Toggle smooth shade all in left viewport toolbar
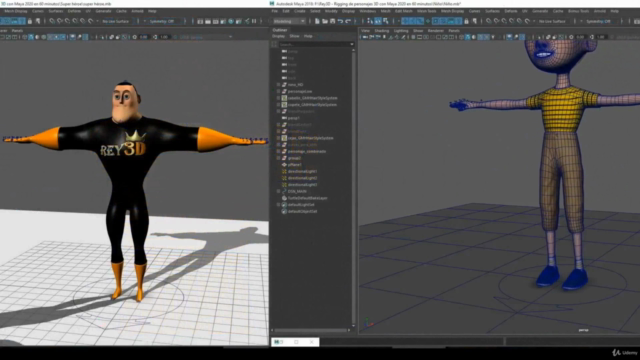This screenshot has width=640, height=360. click(31, 37)
